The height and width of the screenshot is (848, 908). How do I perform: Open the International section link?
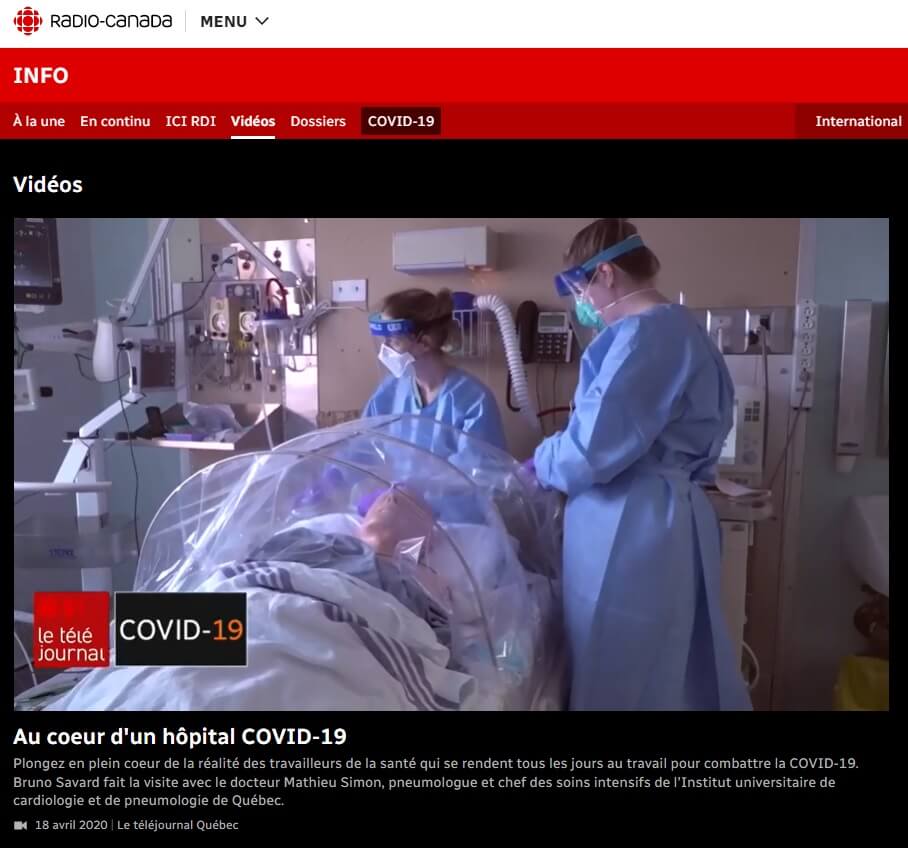click(x=858, y=121)
